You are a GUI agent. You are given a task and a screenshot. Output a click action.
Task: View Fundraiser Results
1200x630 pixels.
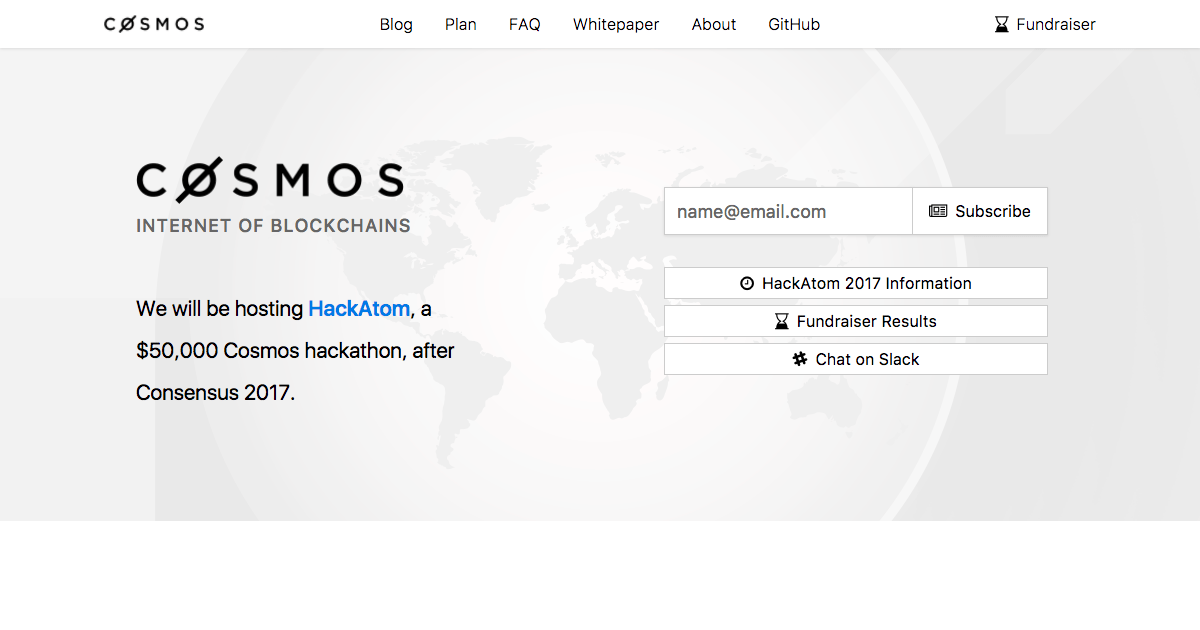[x=866, y=321]
